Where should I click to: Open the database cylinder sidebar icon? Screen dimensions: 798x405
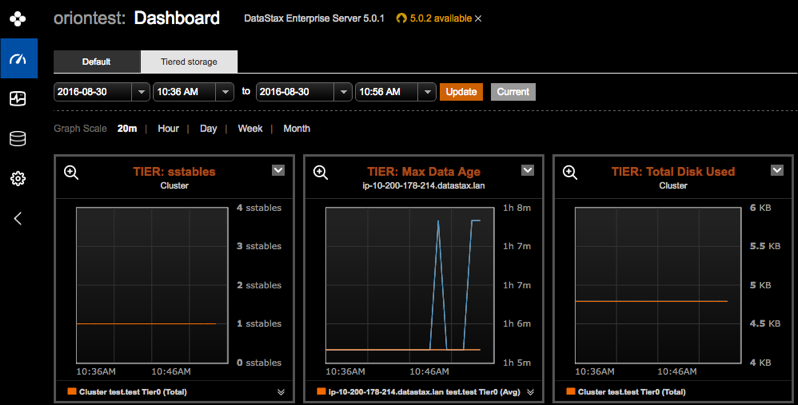point(18,139)
